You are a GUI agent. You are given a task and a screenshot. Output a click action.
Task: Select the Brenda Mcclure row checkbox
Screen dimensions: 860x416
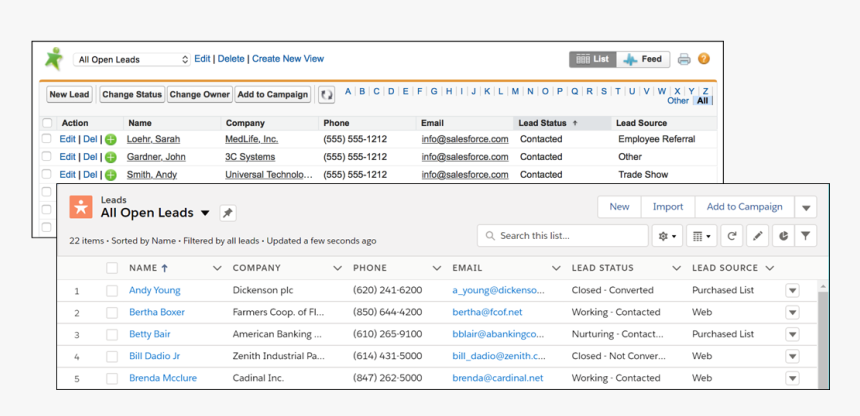point(112,379)
